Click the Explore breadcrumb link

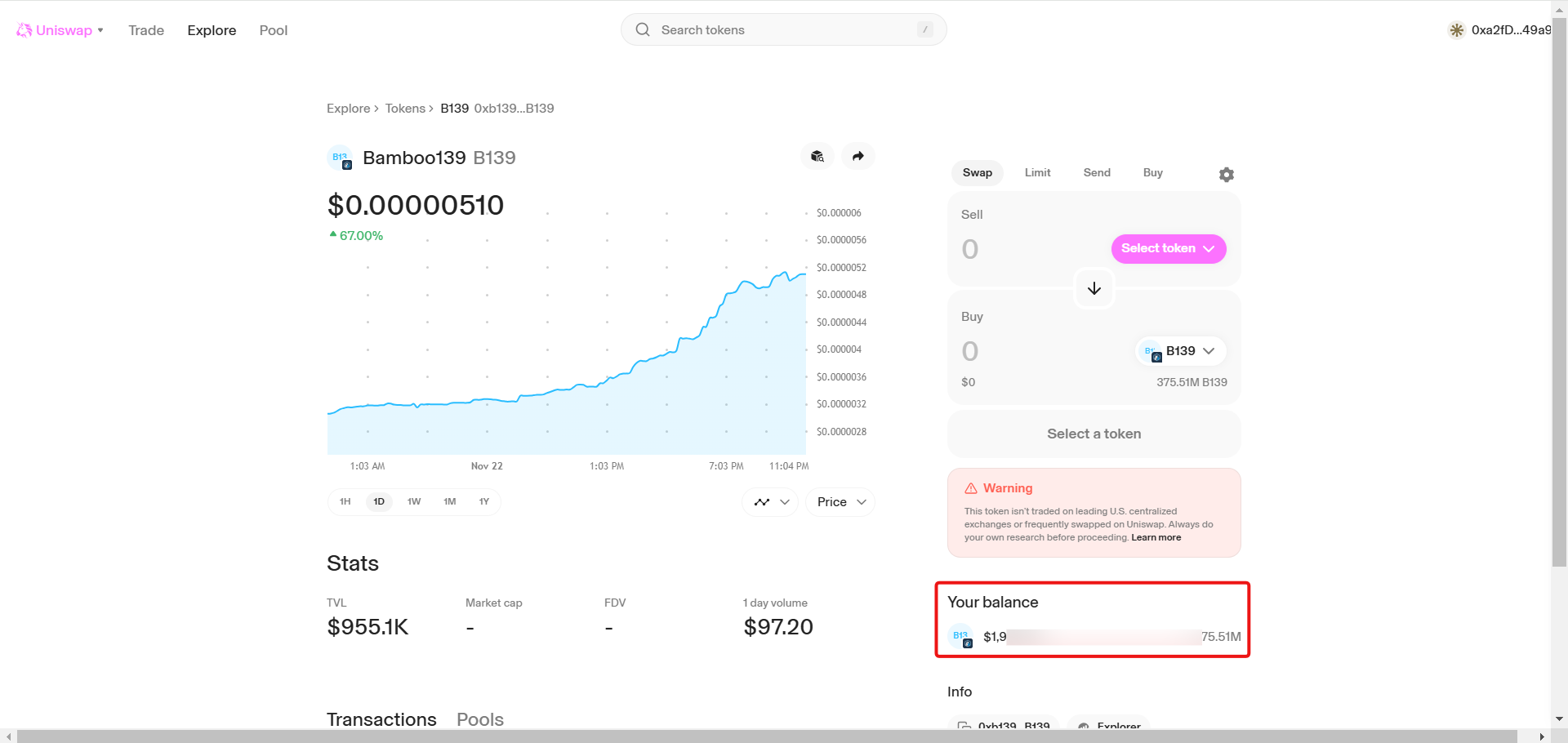point(349,109)
